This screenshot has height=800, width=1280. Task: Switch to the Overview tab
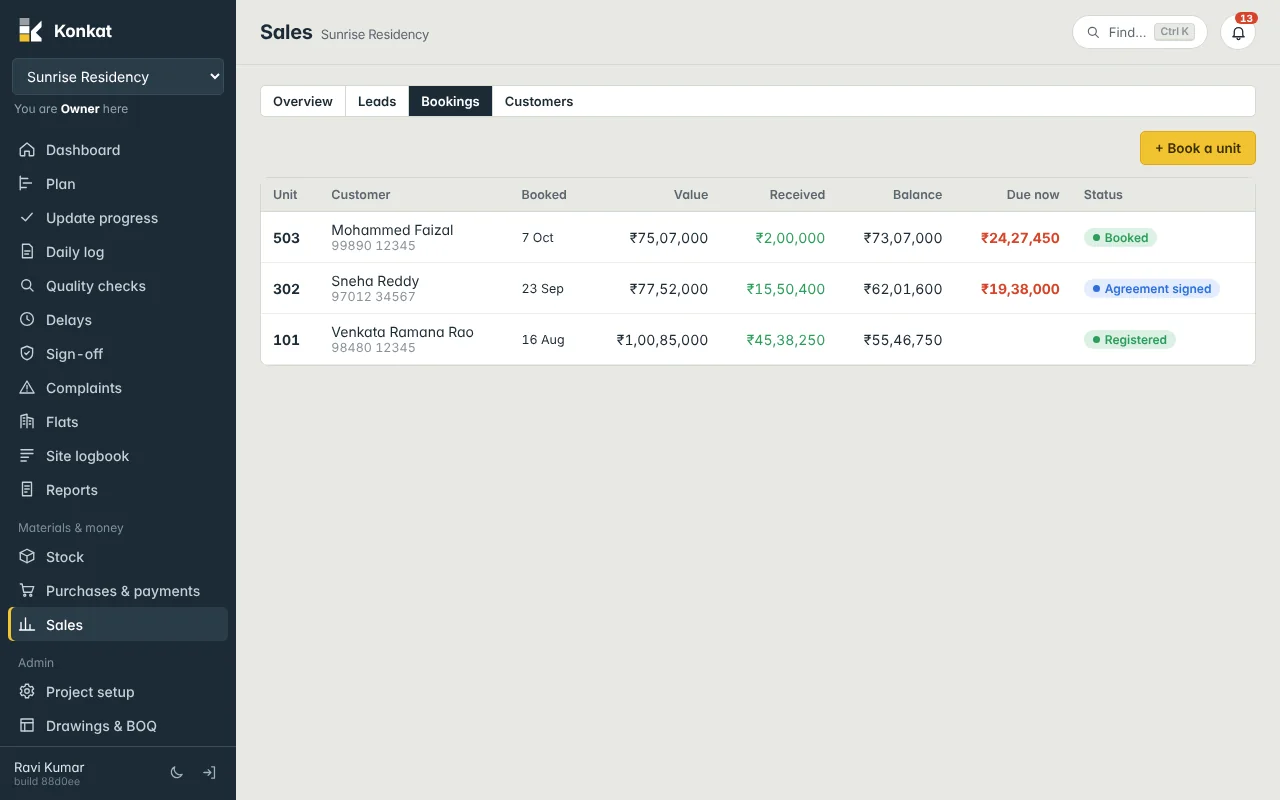click(x=303, y=101)
